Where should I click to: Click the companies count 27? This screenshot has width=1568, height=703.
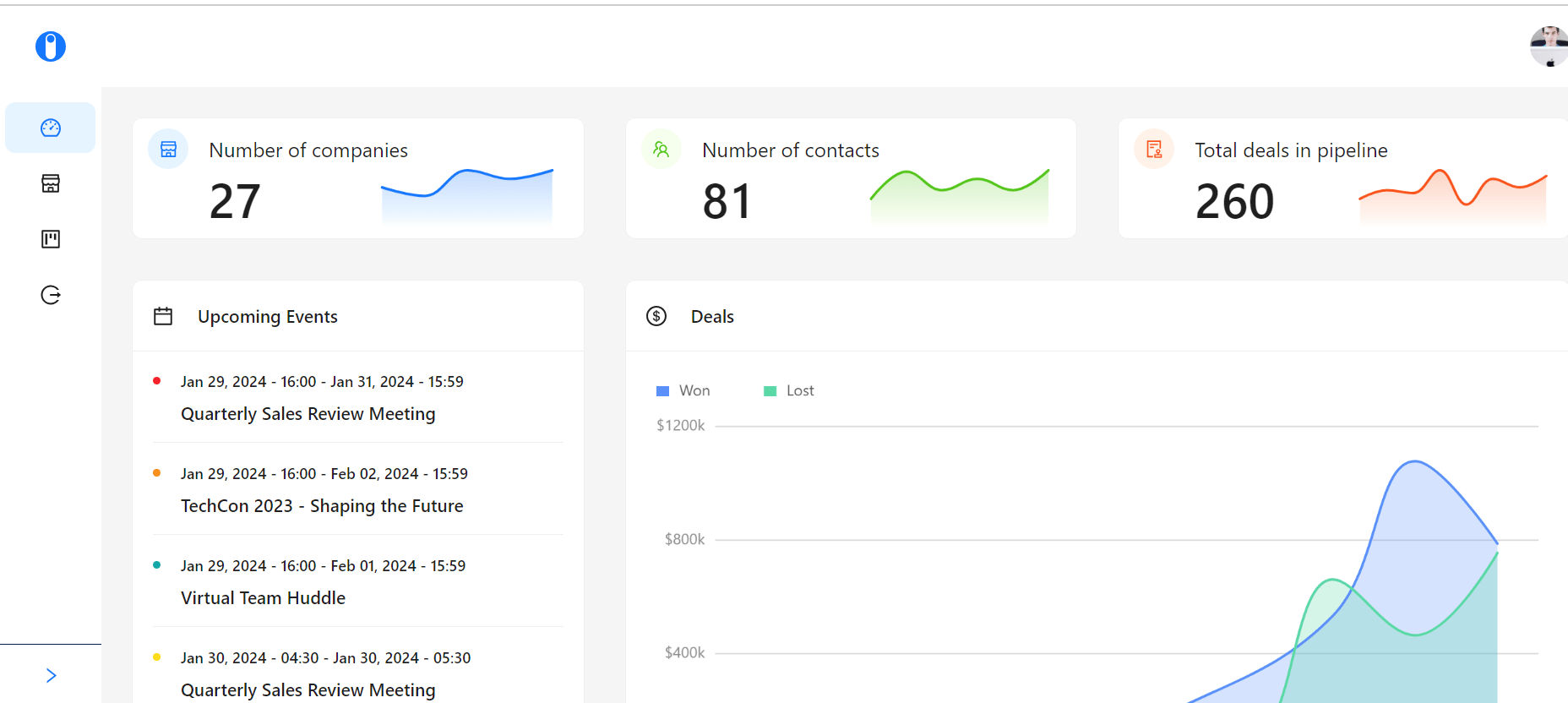tap(235, 201)
